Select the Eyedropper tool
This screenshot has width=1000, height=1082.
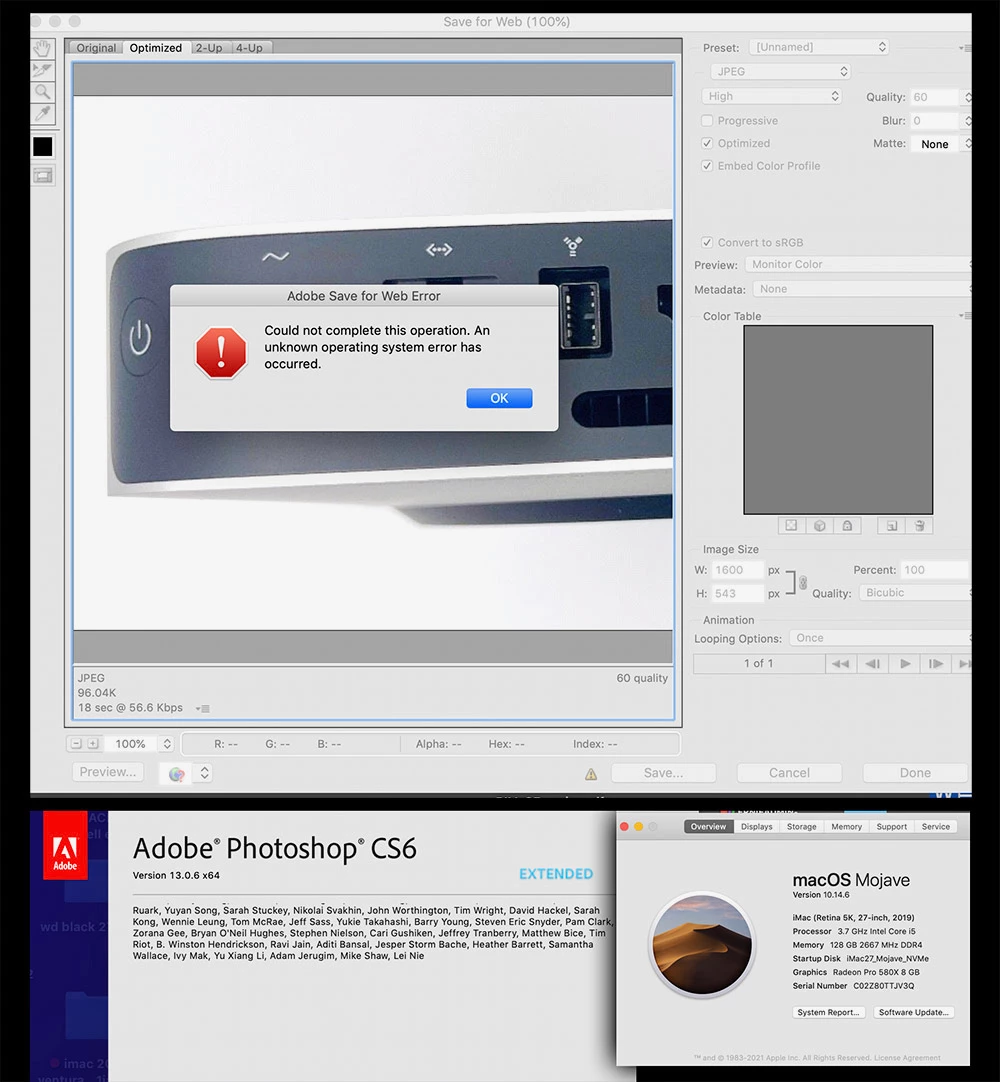coord(43,113)
